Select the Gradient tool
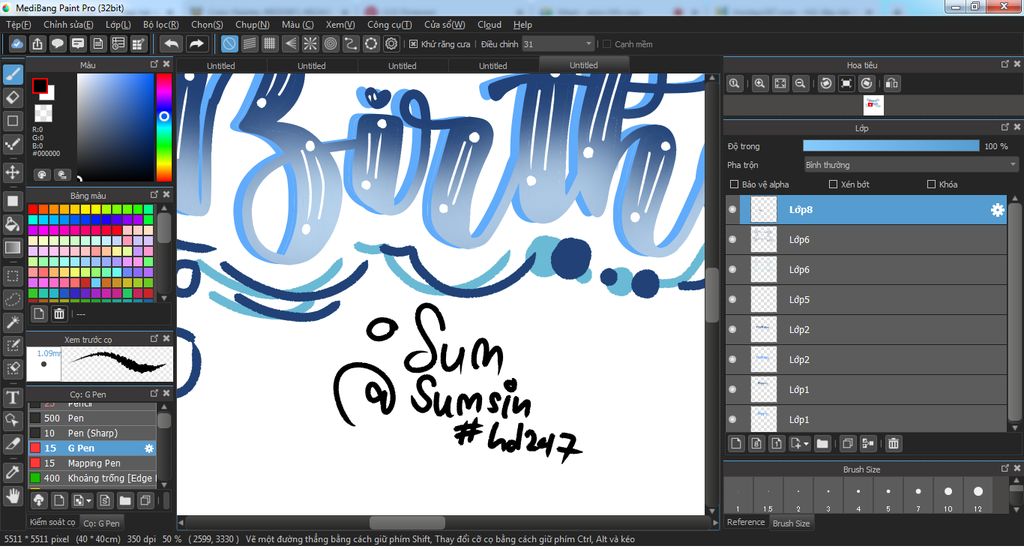The width and height of the screenshot is (1024, 549). pos(12,247)
